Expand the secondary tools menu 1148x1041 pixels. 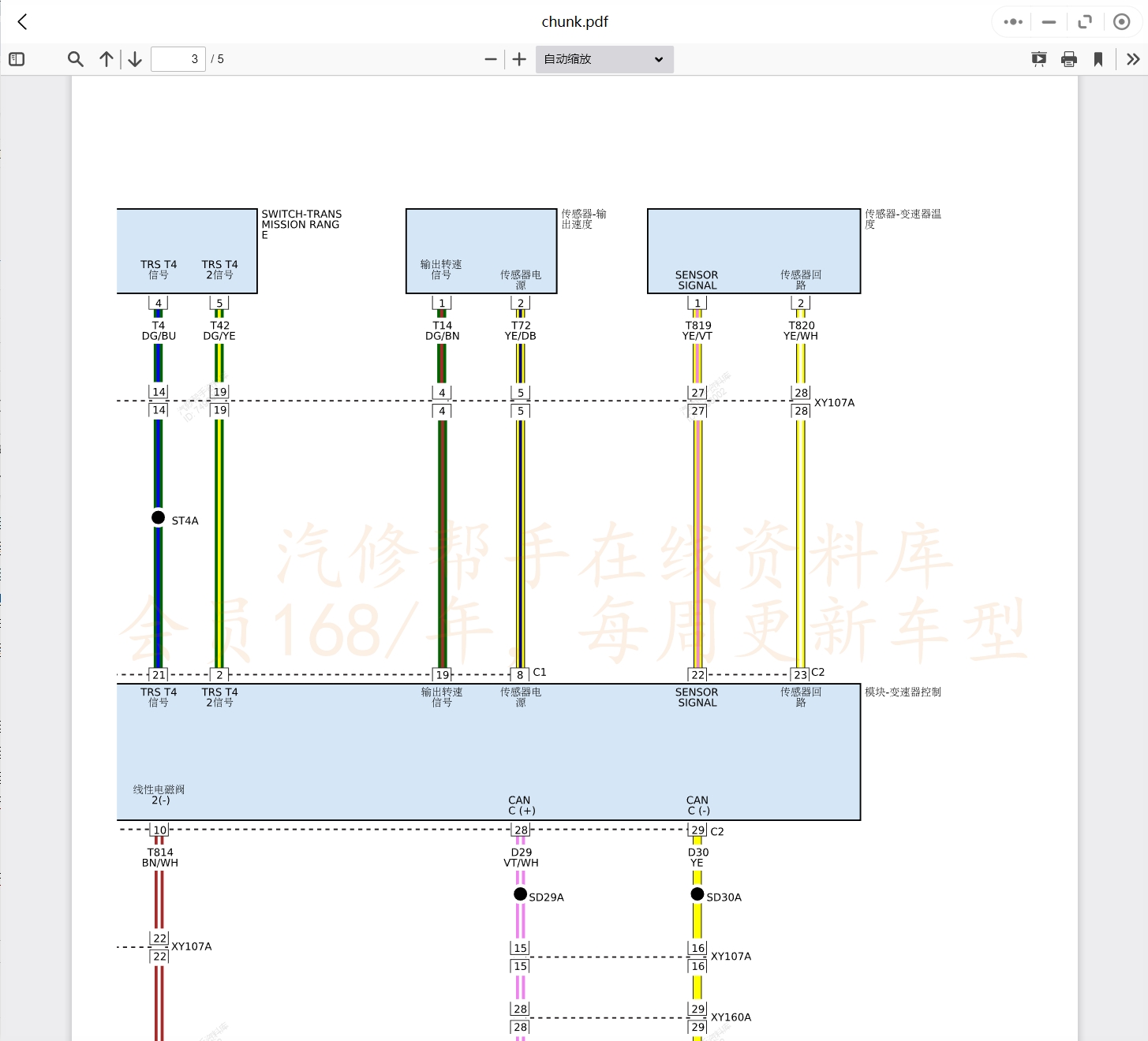1133,59
